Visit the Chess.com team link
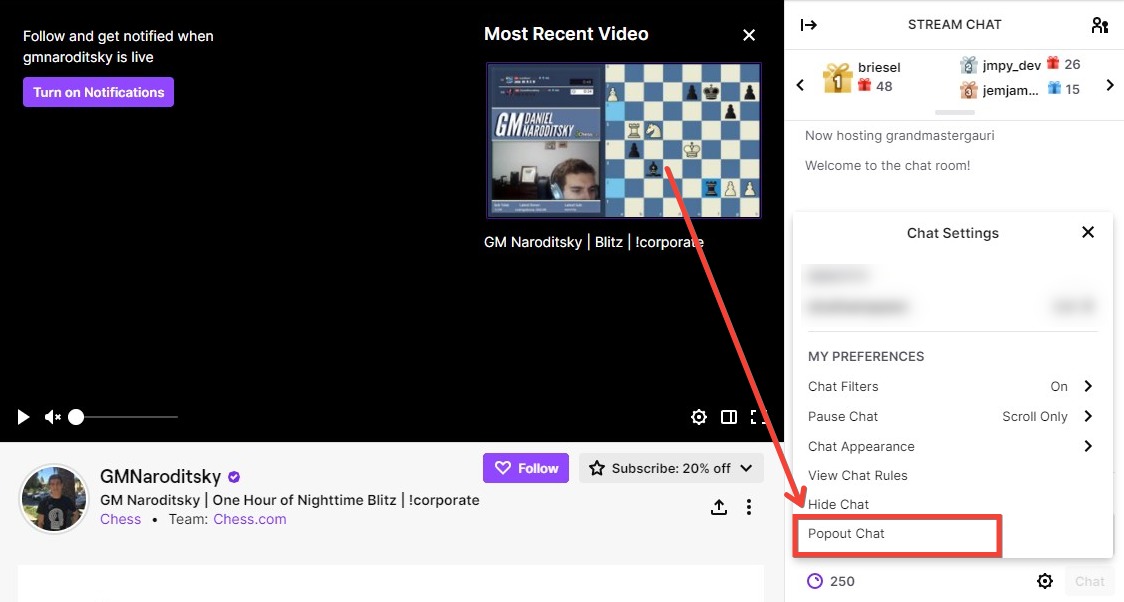Screen dimensions: 1124x602 point(249,520)
